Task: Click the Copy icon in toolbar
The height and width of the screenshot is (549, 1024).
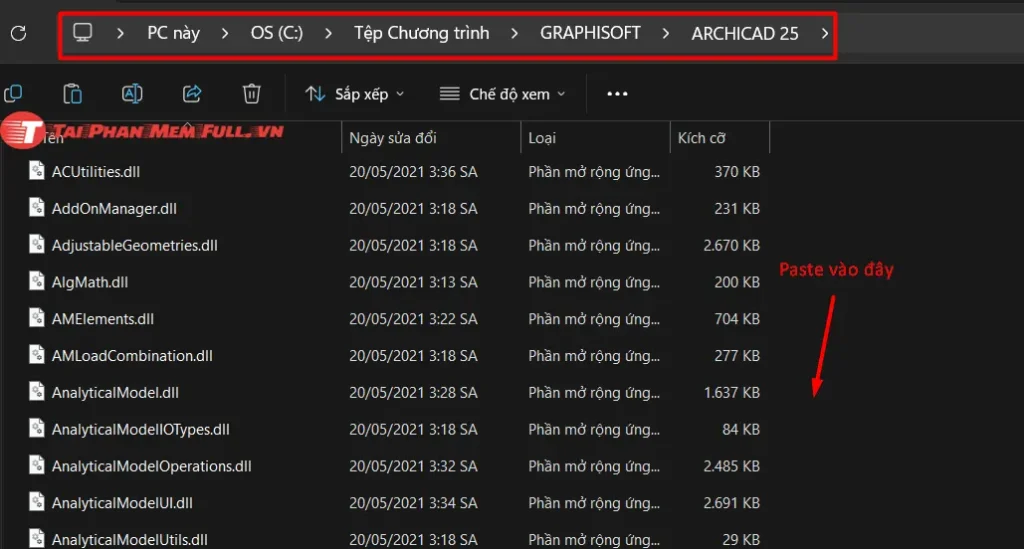Action: click(13, 94)
